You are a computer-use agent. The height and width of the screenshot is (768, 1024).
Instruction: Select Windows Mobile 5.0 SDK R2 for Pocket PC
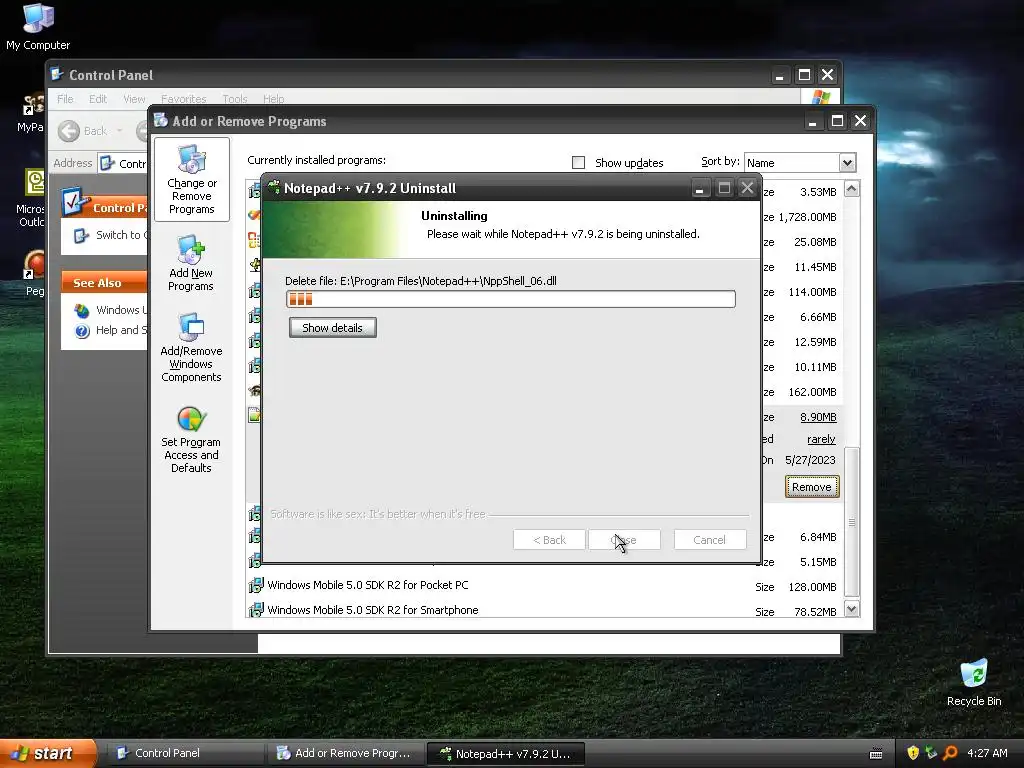coord(368,585)
